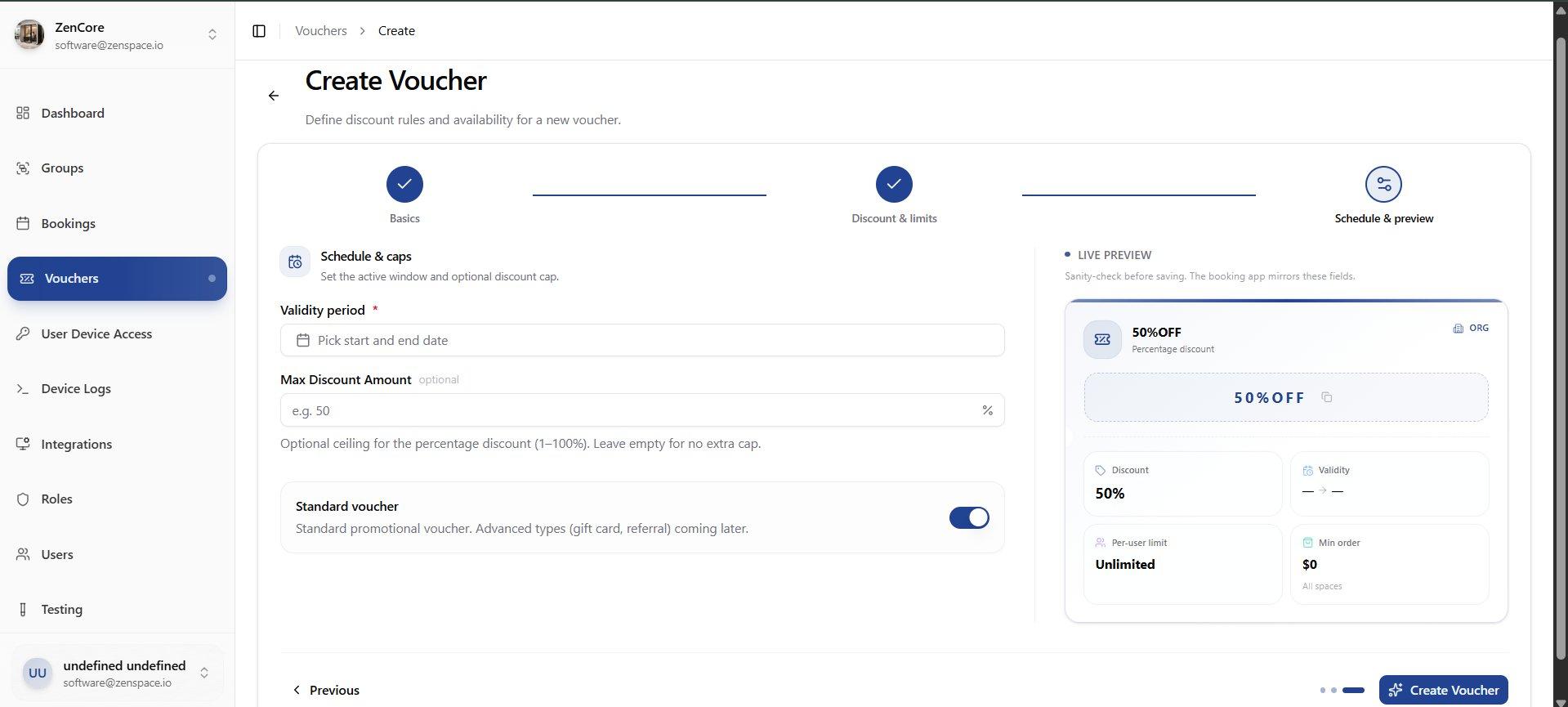Click the Testing test-tube icon
The height and width of the screenshot is (707, 1568).
(23, 609)
